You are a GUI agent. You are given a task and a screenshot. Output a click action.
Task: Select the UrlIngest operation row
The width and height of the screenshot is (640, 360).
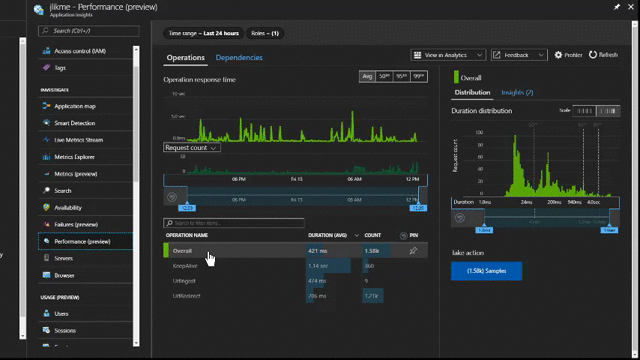click(x=296, y=281)
